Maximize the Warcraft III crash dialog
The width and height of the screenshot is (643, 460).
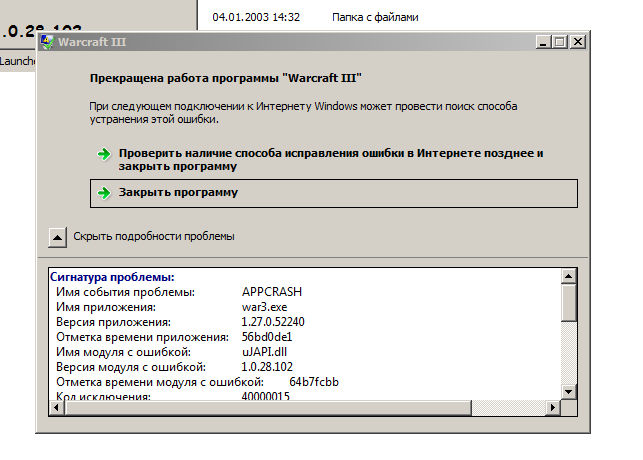click(x=559, y=42)
